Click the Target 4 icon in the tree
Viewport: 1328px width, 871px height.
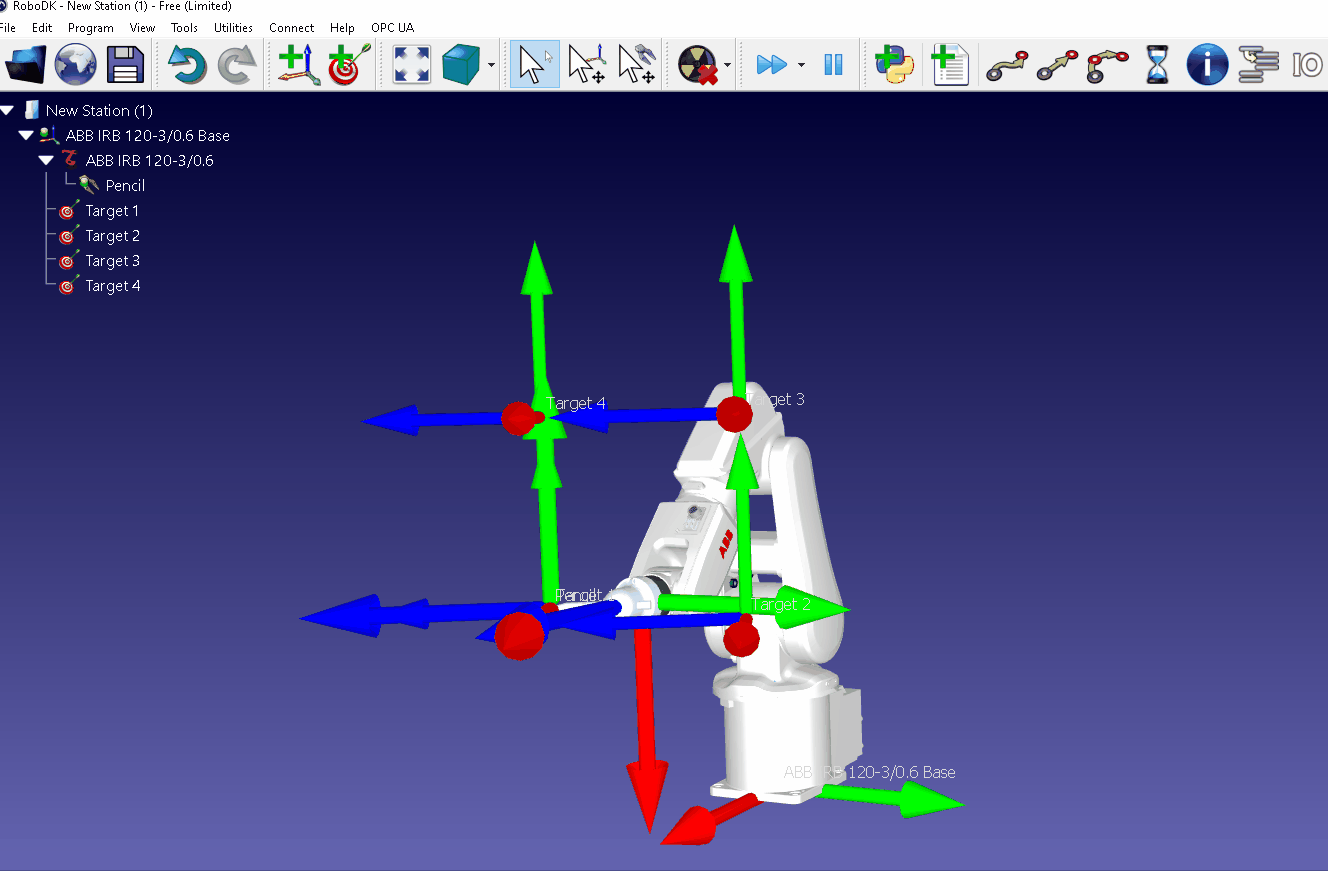coord(68,285)
